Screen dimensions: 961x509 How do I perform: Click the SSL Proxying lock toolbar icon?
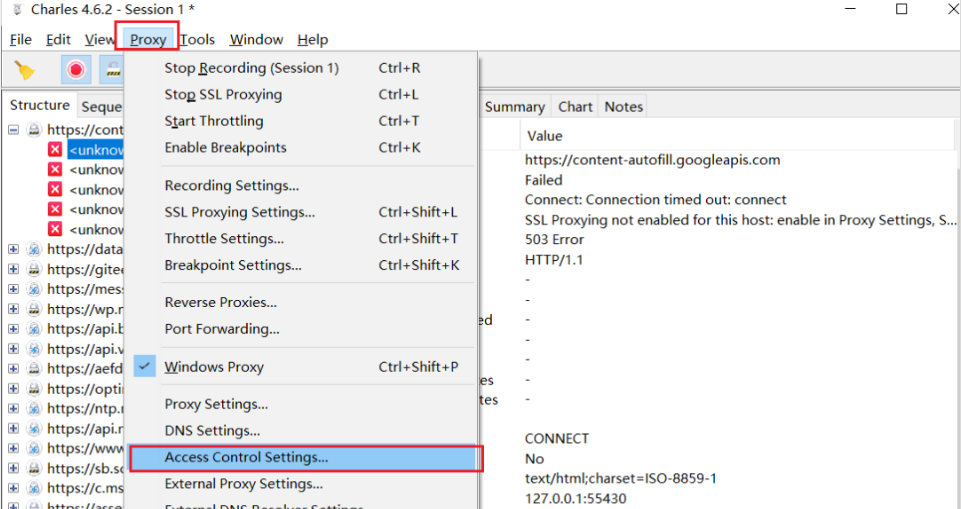pyautogui.click(x=112, y=70)
